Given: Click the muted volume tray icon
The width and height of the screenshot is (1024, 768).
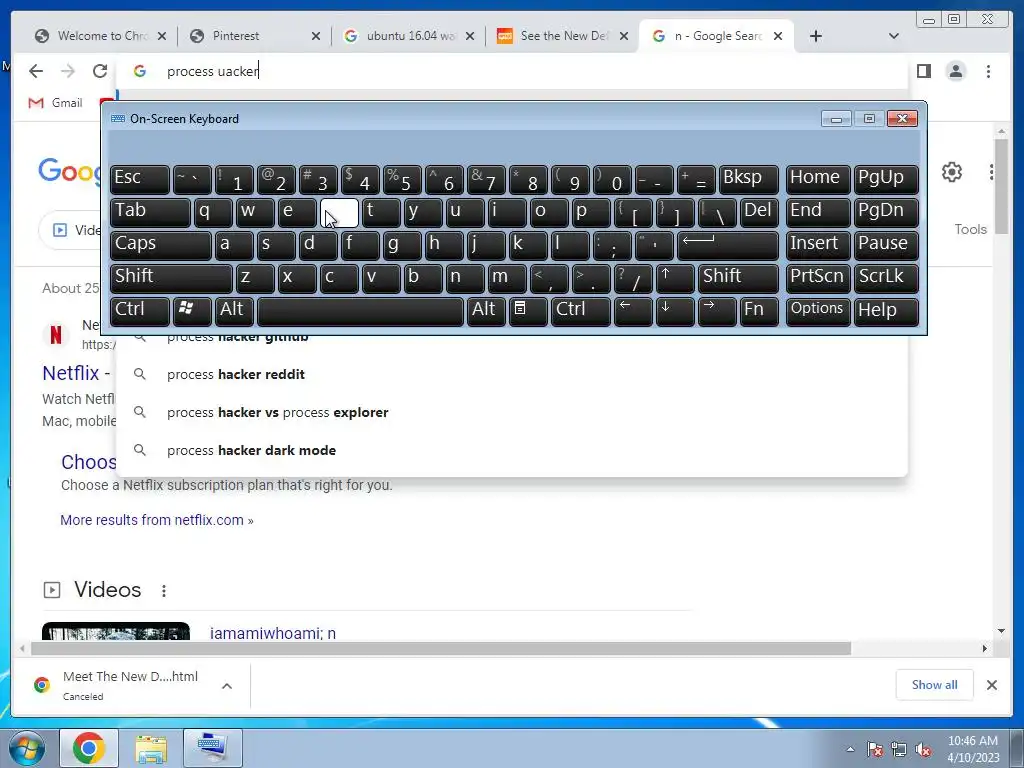Looking at the screenshot, I should point(923,750).
